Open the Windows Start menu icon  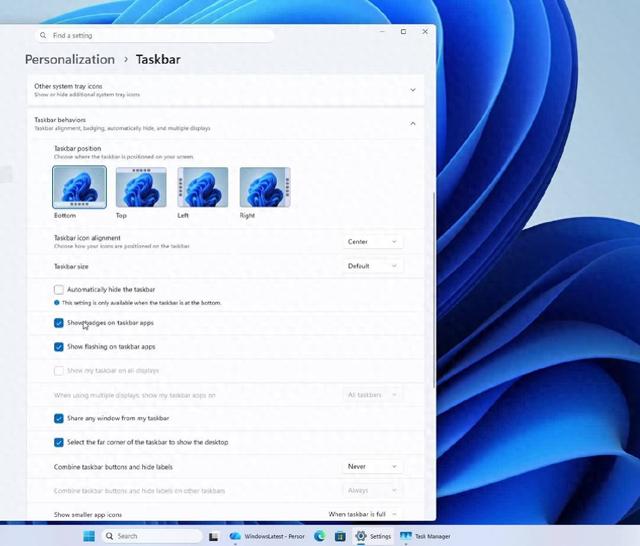point(89,536)
